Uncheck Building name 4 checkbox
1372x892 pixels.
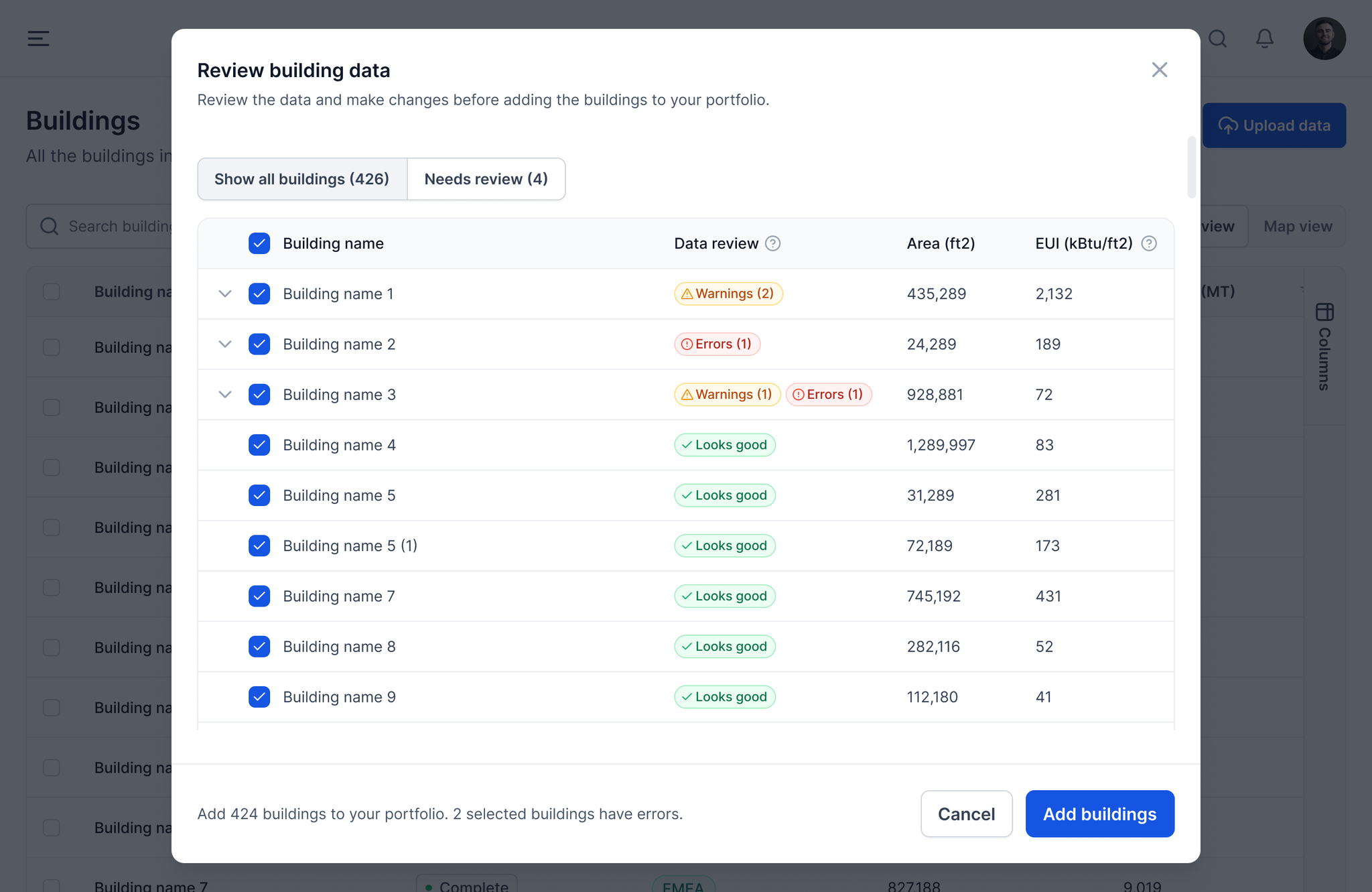point(259,445)
